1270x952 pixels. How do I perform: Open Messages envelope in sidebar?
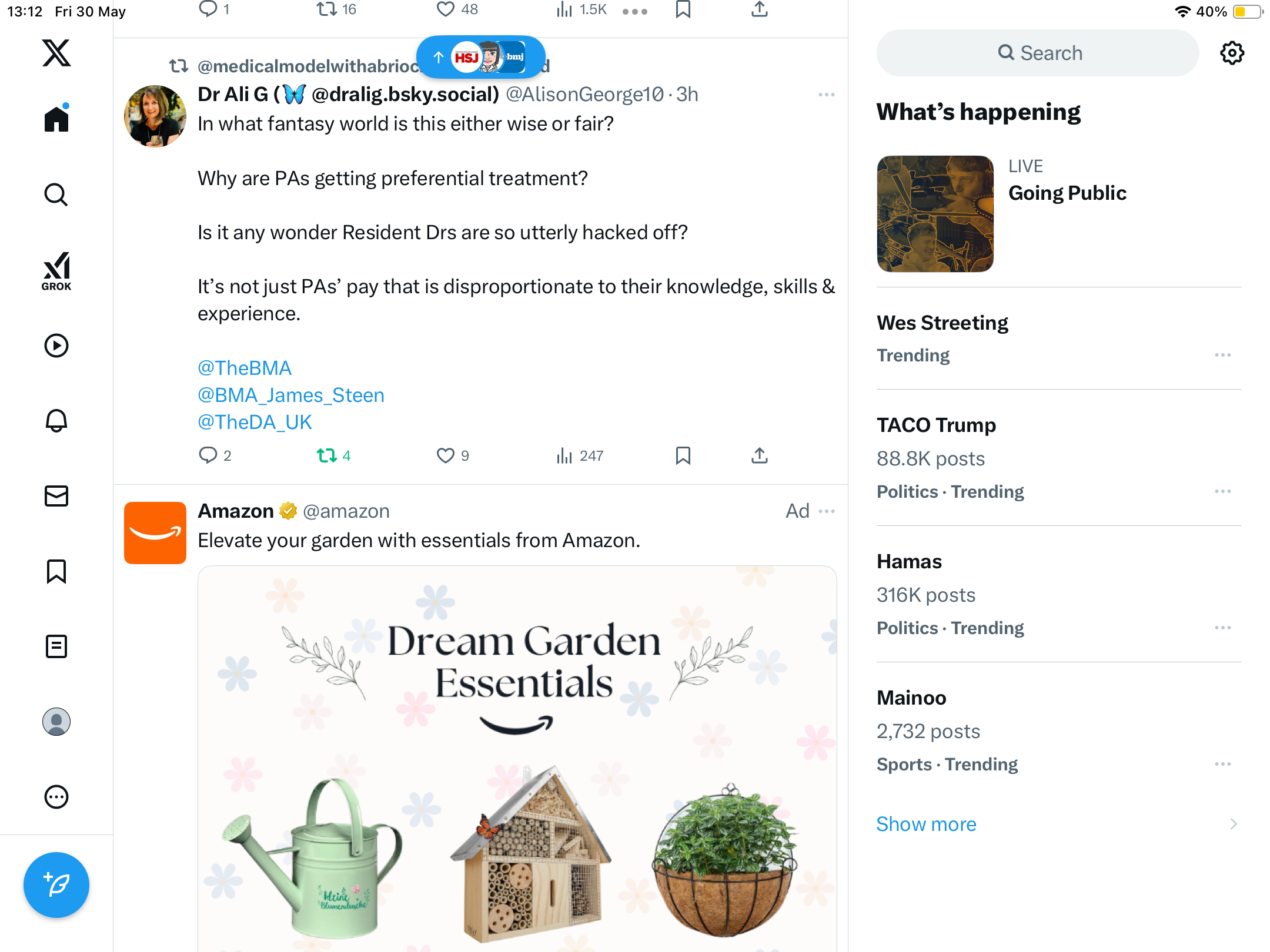tap(56, 496)
